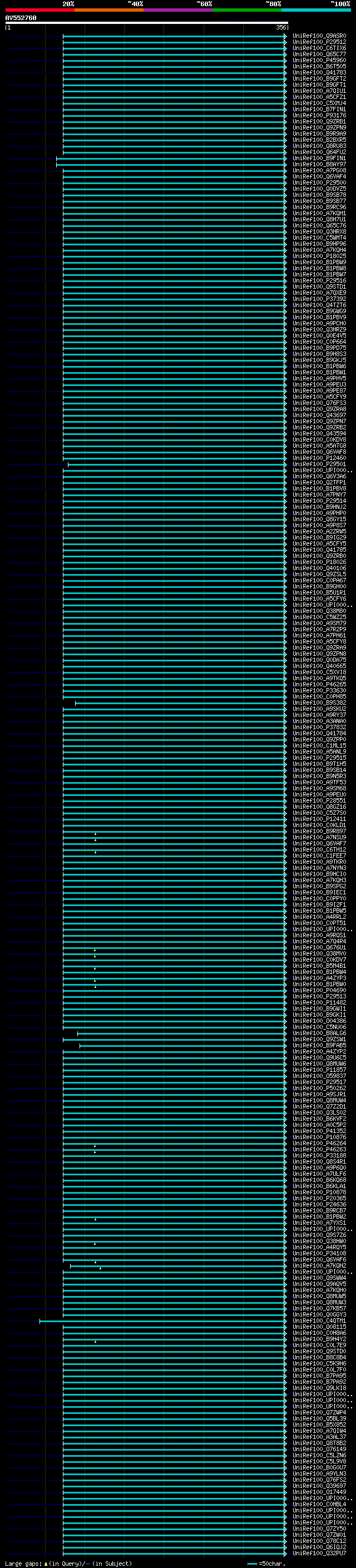The height and width of the screenshot is (1568, 356).
Task: Select hit label UniRef100_Q9STD0
Action: 319,1351
